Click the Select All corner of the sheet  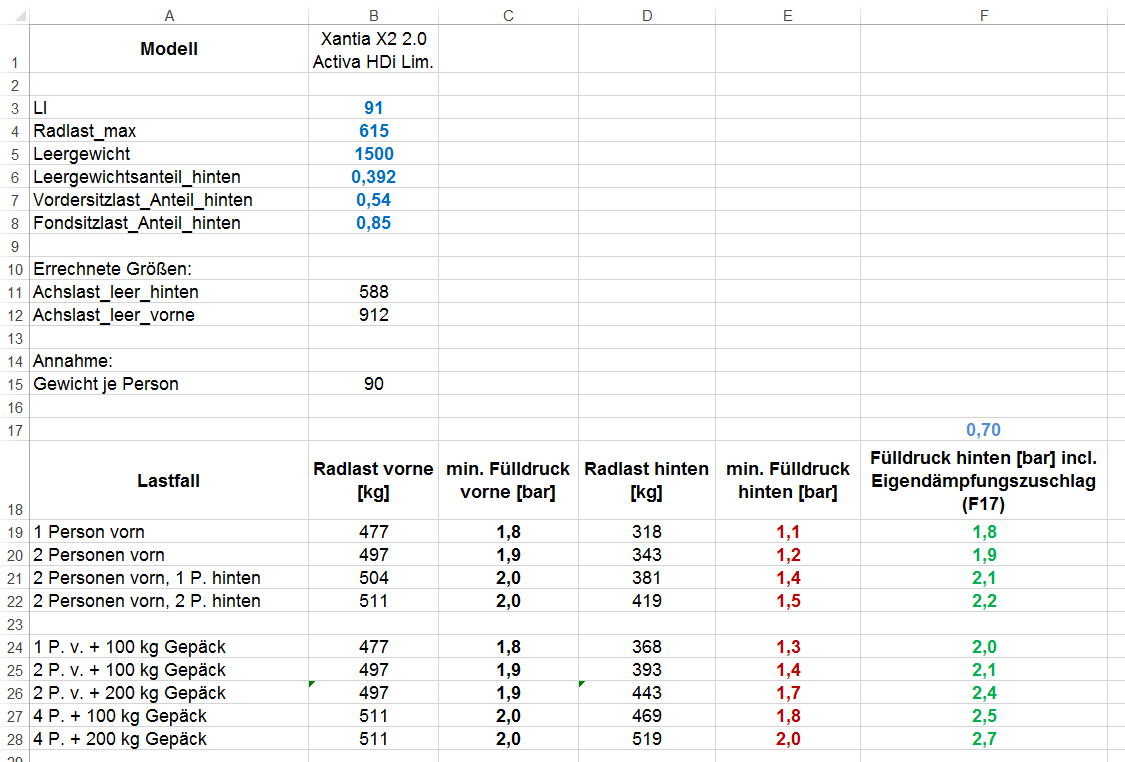14,15
